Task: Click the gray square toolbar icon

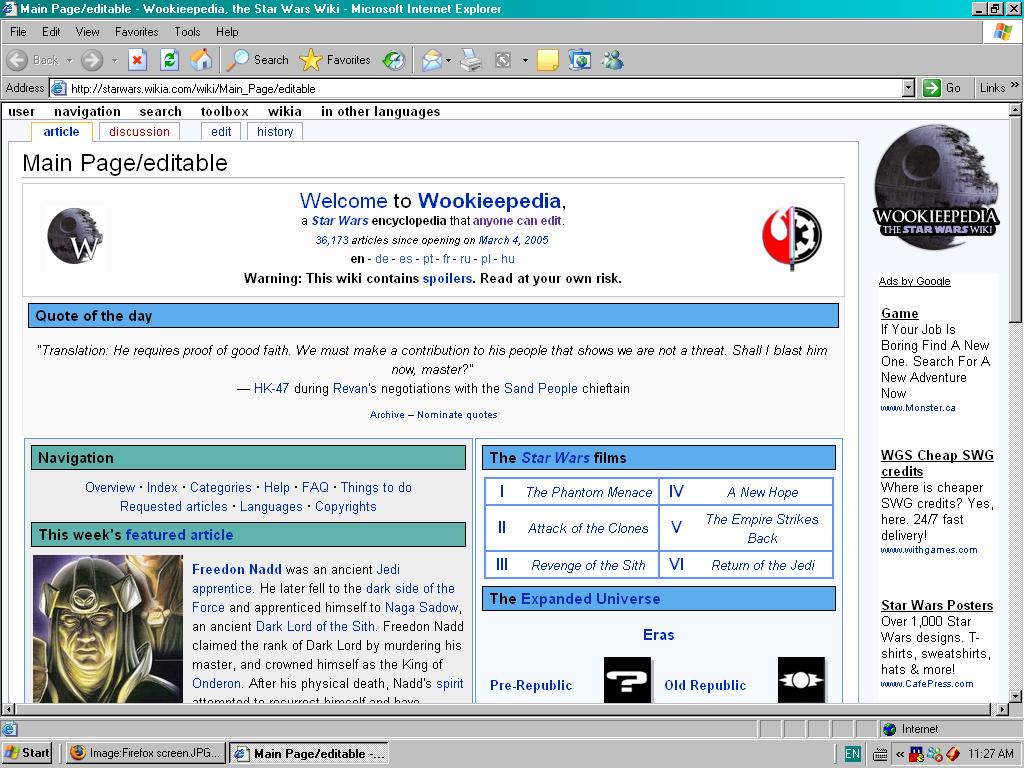Action: point(503,61)
